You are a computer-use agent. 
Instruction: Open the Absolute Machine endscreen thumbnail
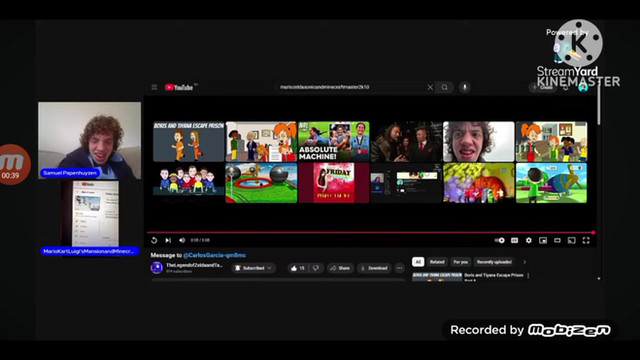pyautogui.click(x=334, y=142)
